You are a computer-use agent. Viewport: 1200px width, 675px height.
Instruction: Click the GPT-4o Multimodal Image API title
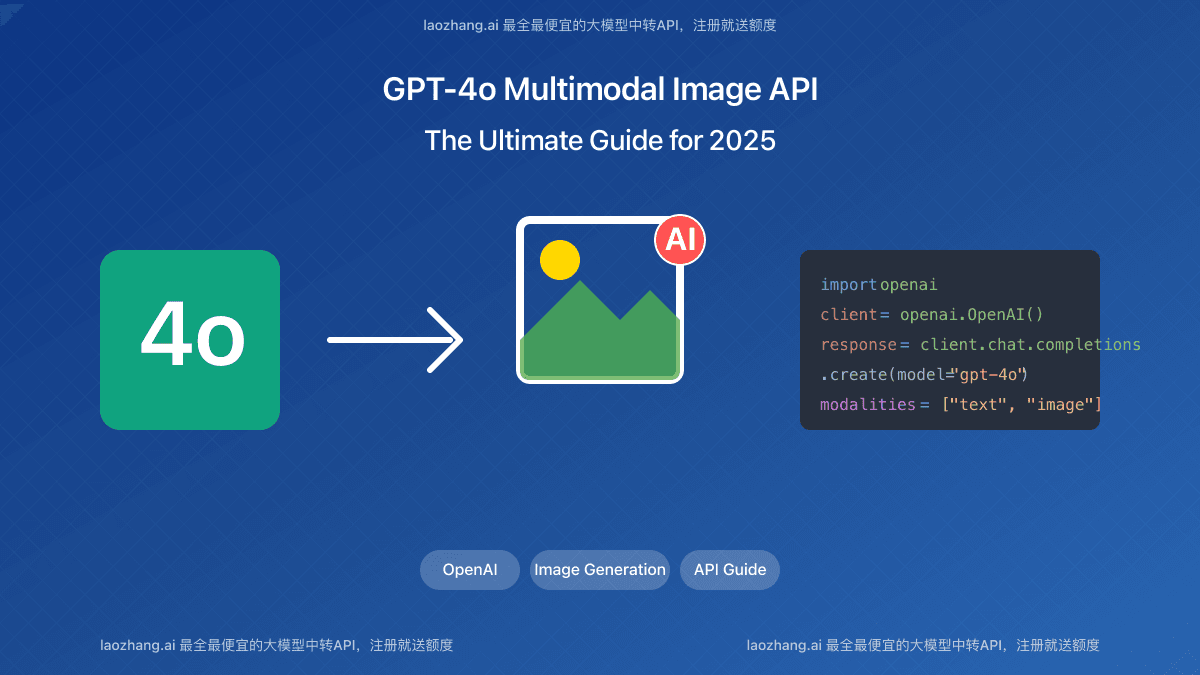[x=600, y=89]
